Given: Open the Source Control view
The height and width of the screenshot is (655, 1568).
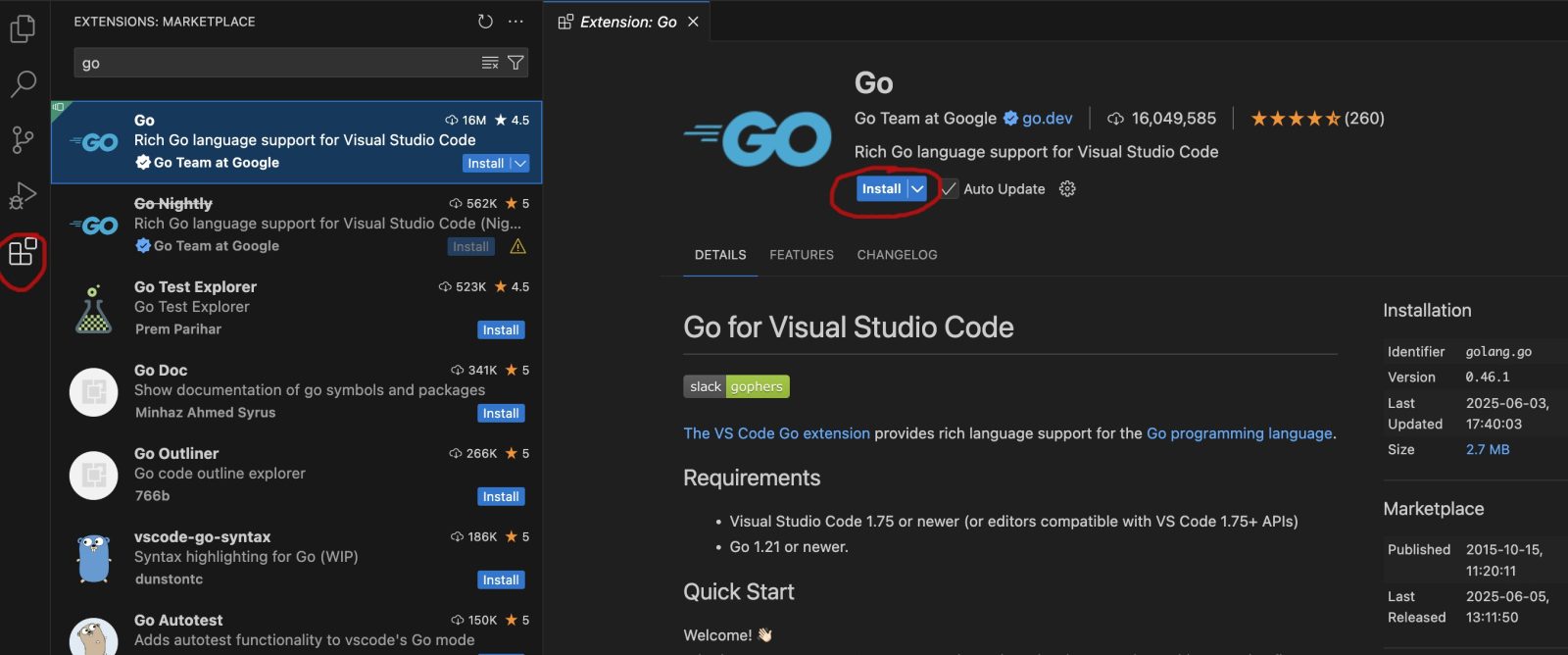Looking at the screenshot, I should 23,140.
